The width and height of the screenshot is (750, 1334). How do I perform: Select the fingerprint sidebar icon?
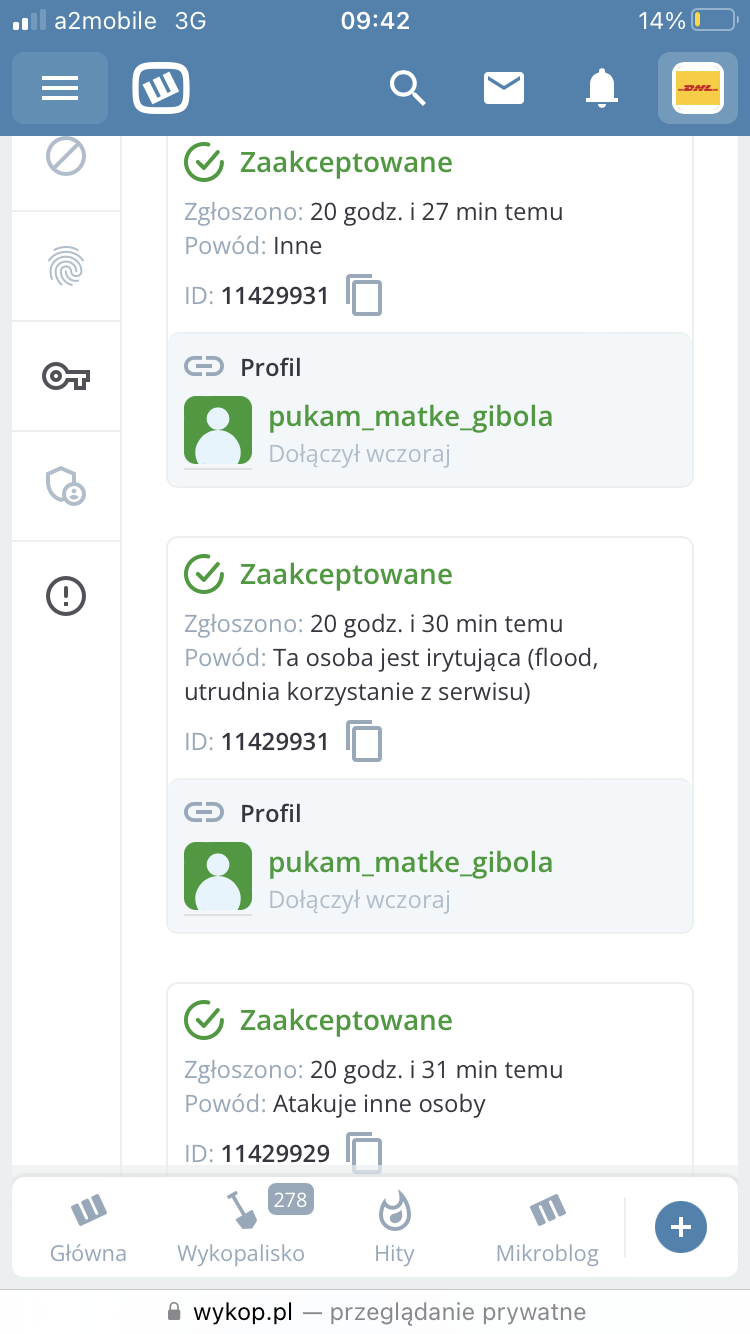pyautogui.click(x=66, y=266)
